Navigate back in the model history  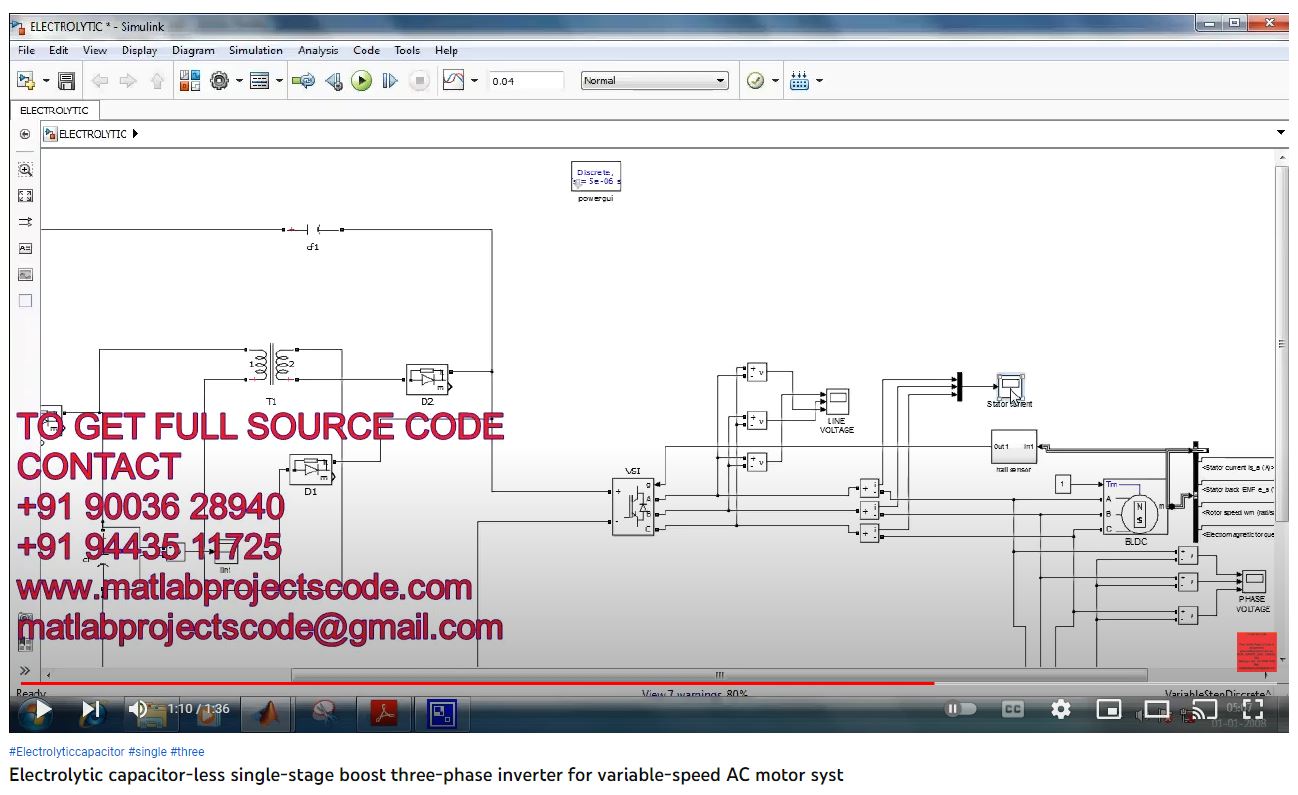click(99, 81)
